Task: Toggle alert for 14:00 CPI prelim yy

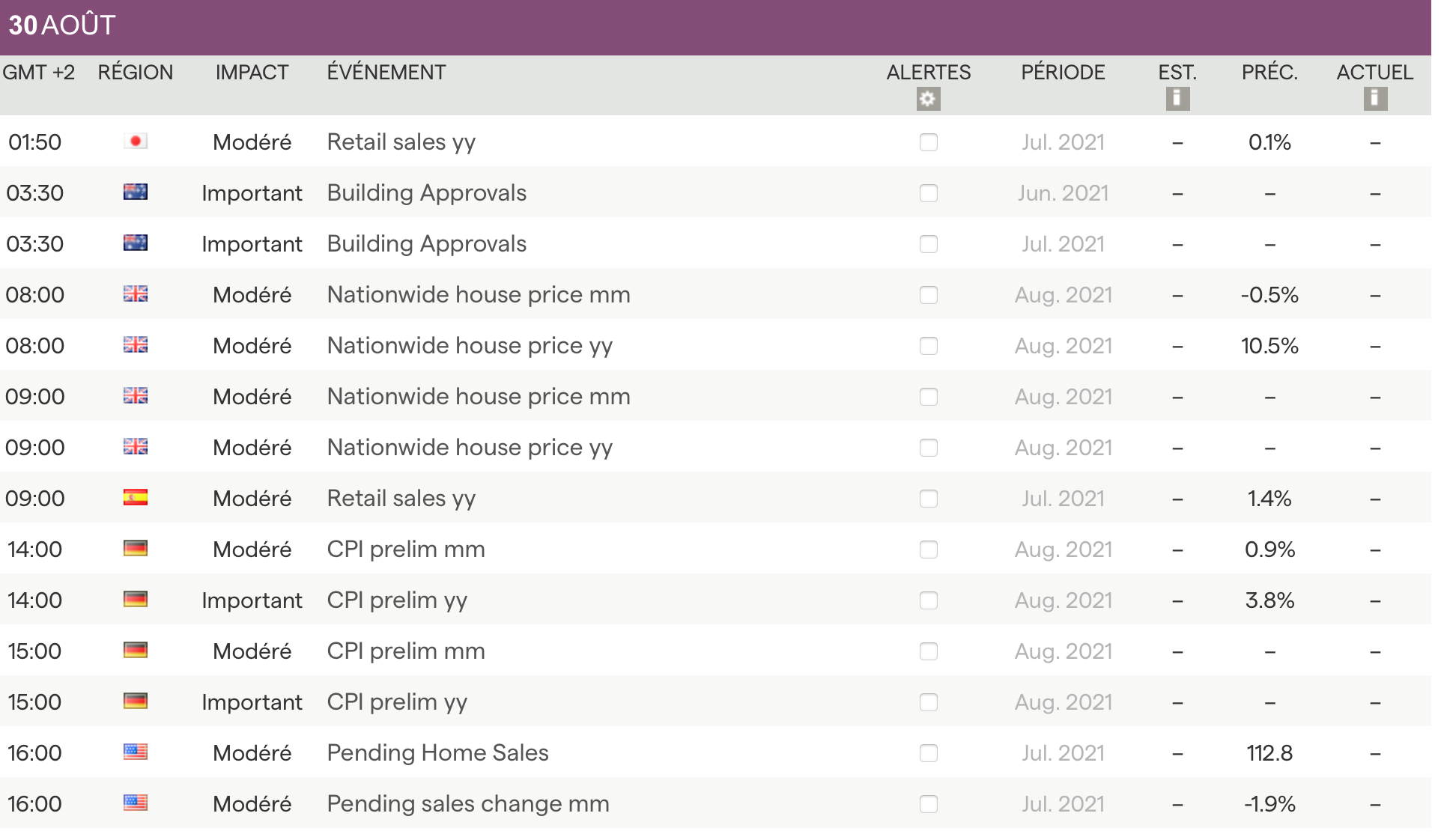Action: pos(928,600)
